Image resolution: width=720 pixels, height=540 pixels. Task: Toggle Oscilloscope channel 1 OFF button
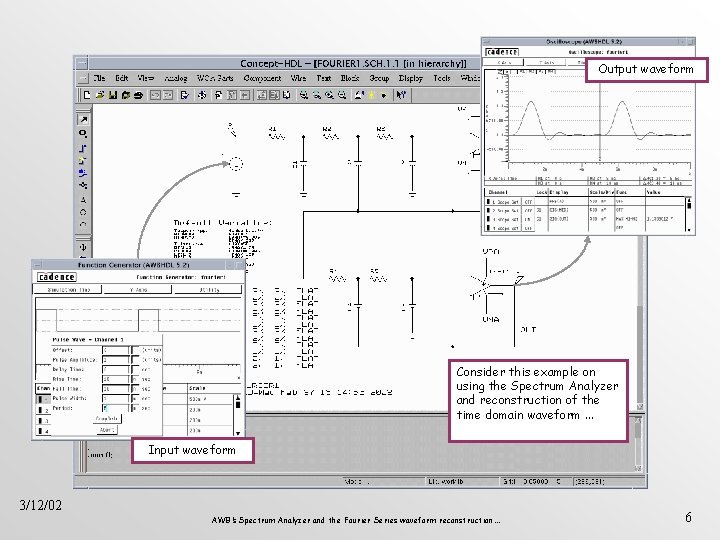[x=528, y=202]
